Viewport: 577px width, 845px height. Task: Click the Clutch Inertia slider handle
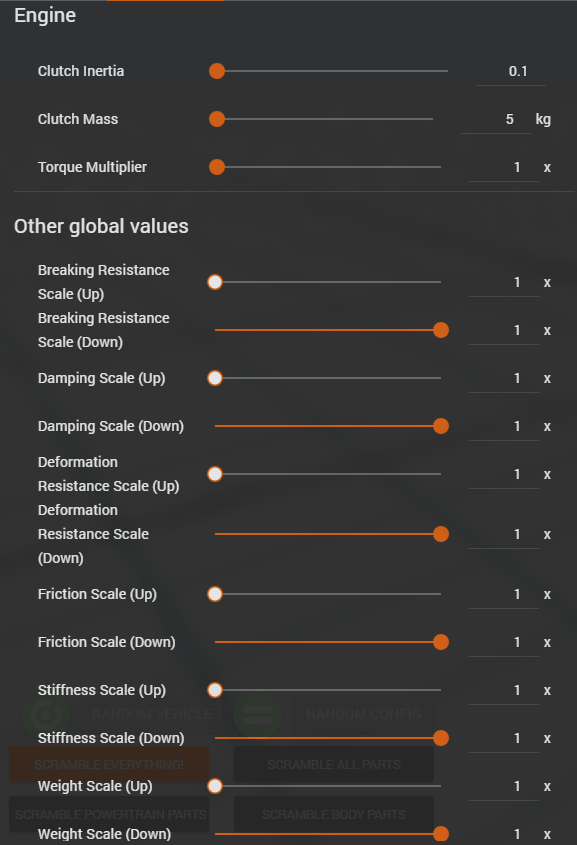217,71
